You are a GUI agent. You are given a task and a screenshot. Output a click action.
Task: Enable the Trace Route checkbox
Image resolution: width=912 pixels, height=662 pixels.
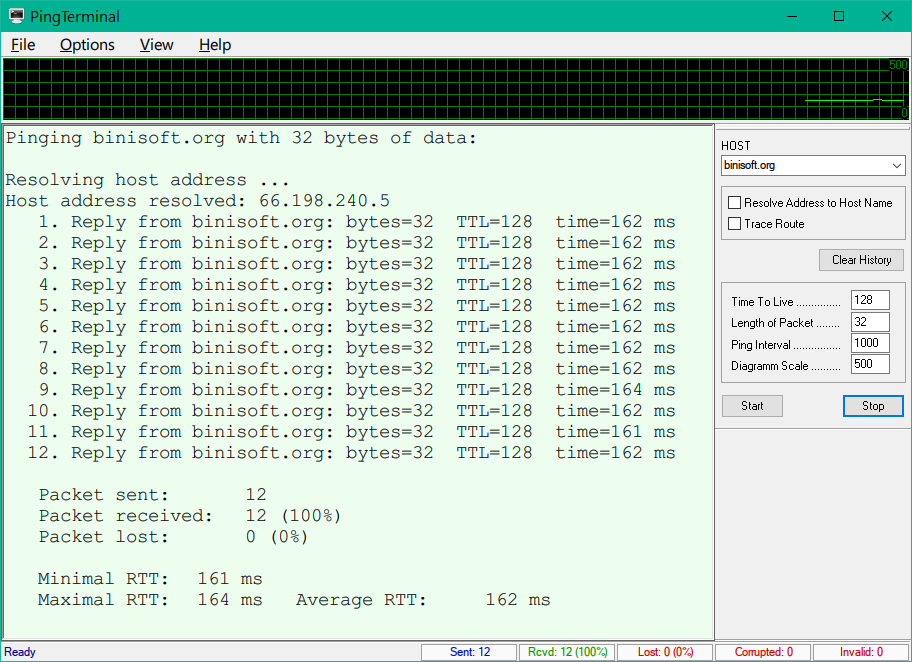[x=735, y=223]
